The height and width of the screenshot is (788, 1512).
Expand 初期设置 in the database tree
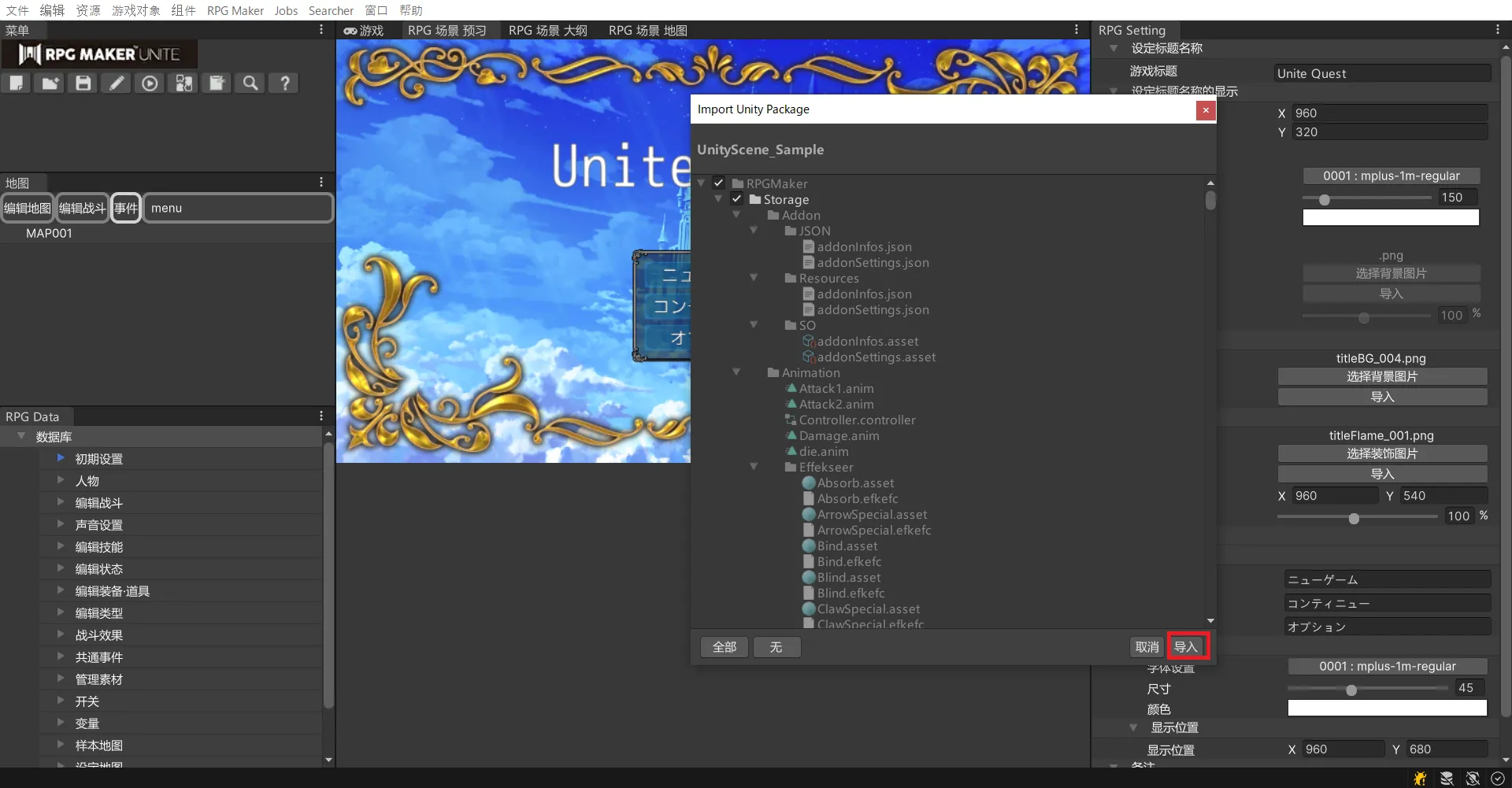click(61, 458)
